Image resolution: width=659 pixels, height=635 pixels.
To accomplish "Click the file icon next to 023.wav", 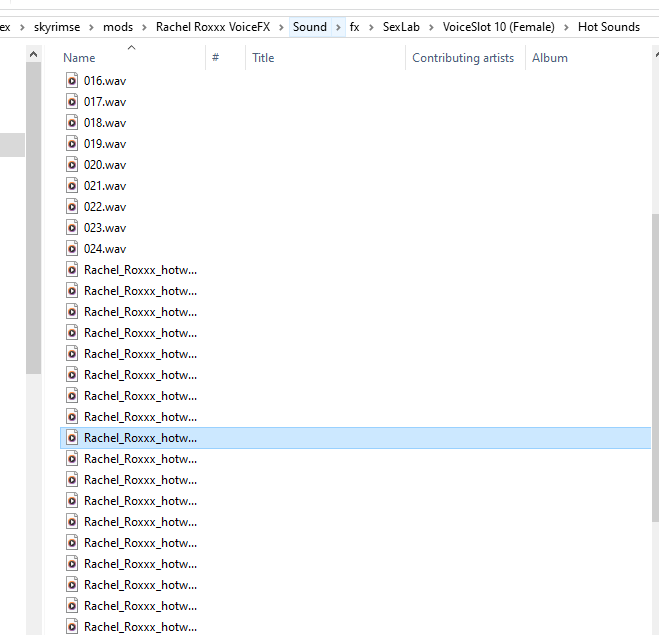I will coord(72,227).
